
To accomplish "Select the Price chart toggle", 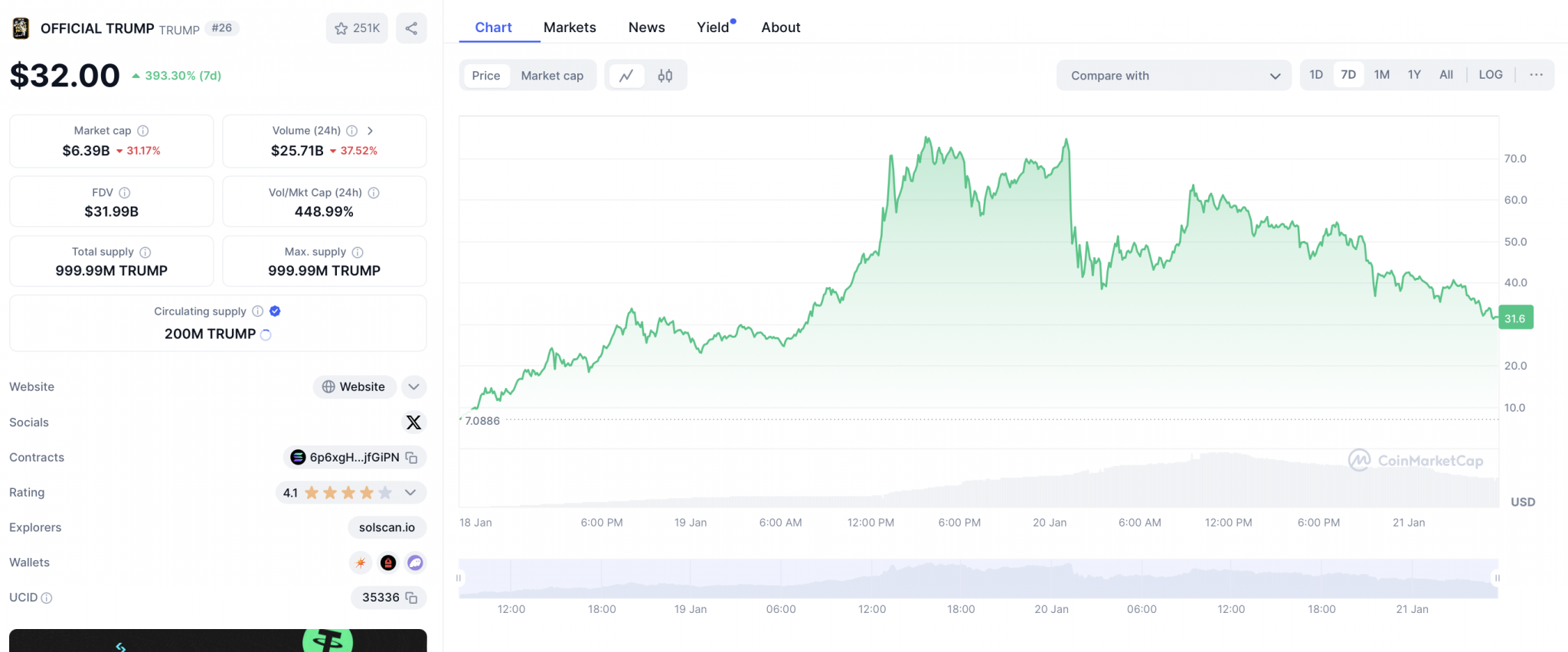I will pyautogui.click(x=485, y=76).
